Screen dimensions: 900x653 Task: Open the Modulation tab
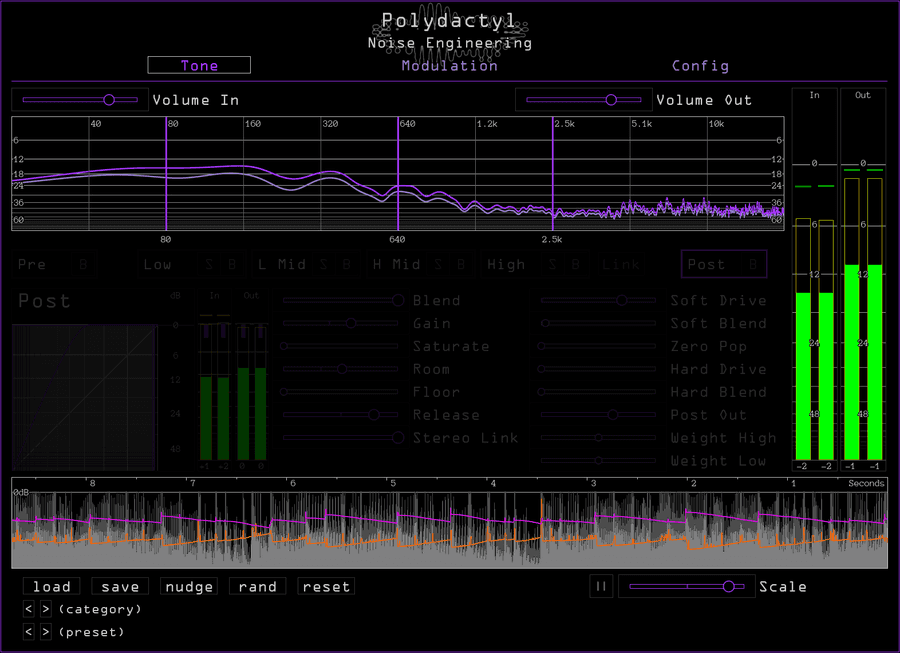(x=449, y=66)
